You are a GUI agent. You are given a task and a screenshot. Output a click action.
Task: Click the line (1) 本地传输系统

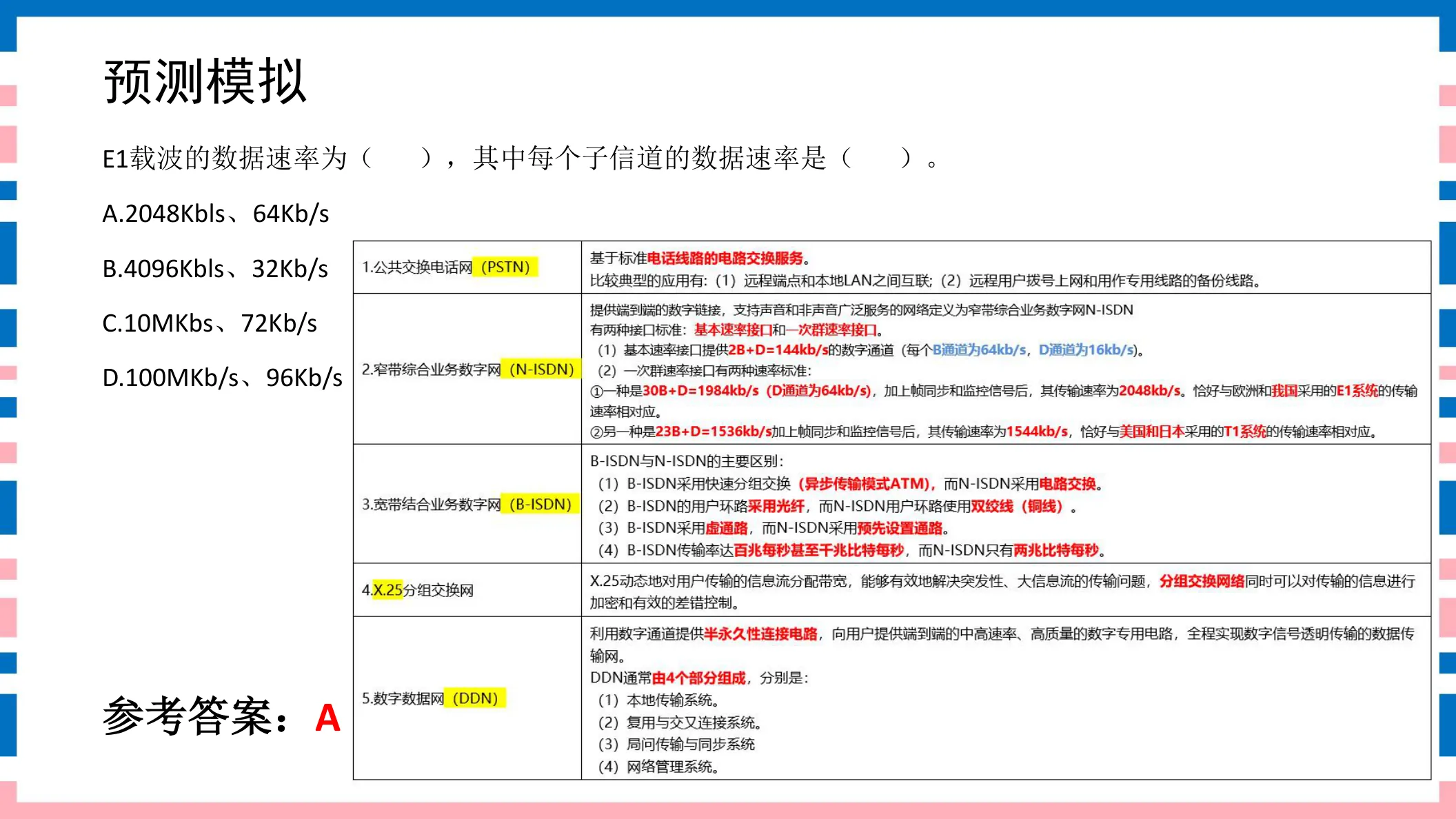click(659, 700)
